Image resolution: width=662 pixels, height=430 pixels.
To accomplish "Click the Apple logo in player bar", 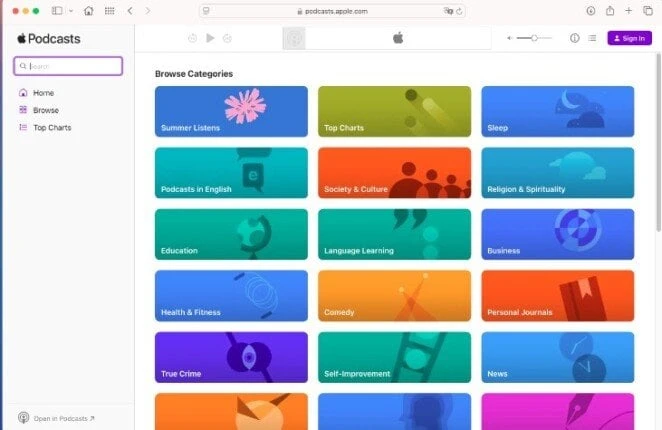I will [x=398, y=38].
